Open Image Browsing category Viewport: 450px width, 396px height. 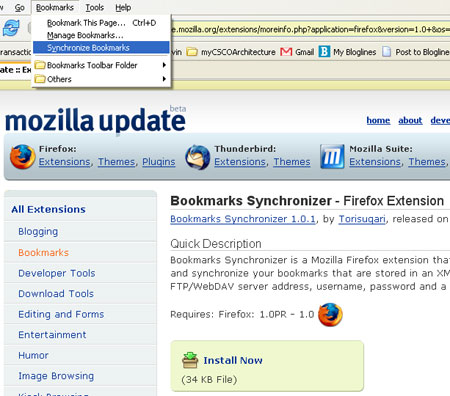[x=56, y=376]
